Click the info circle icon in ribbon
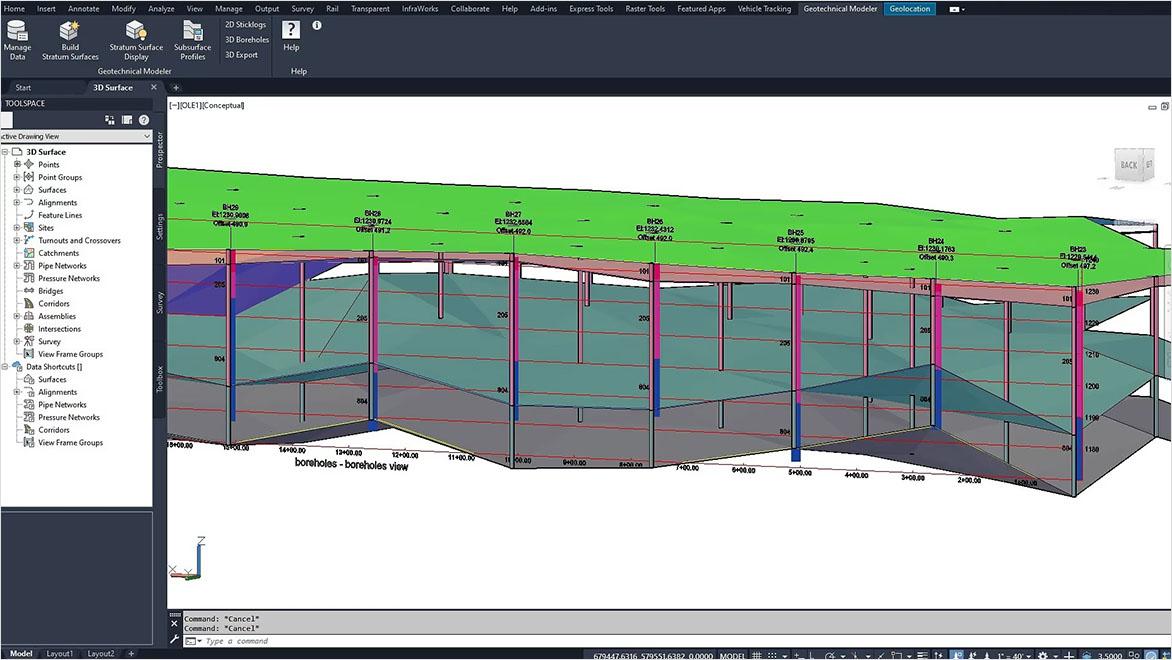 [317, 25]
